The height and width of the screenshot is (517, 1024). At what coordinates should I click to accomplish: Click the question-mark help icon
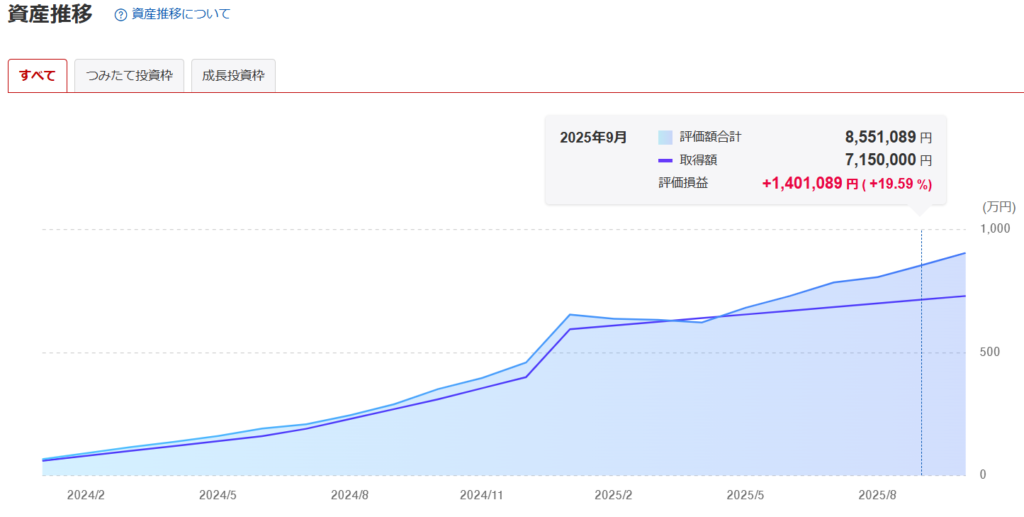tap(121, 15)
